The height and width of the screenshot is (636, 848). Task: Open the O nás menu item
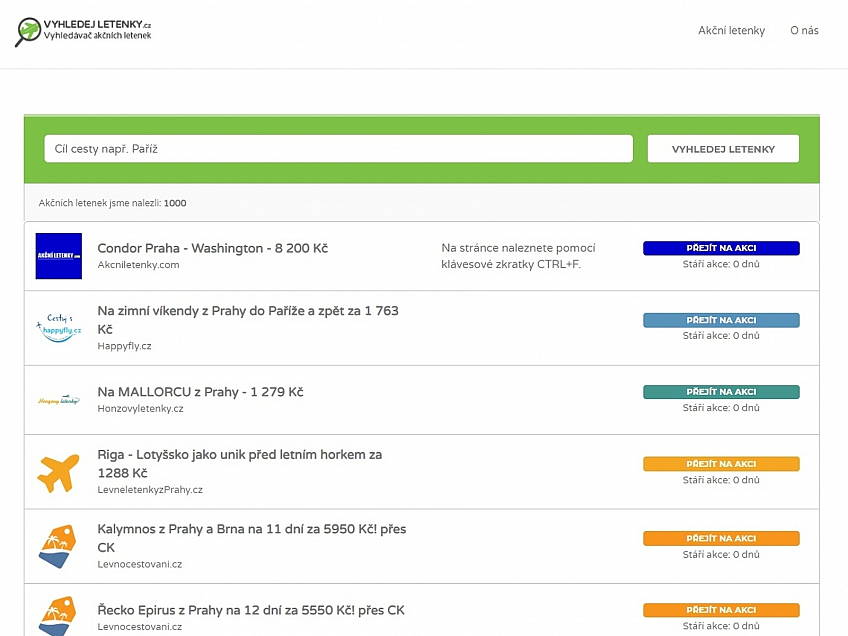pos(804,30)
